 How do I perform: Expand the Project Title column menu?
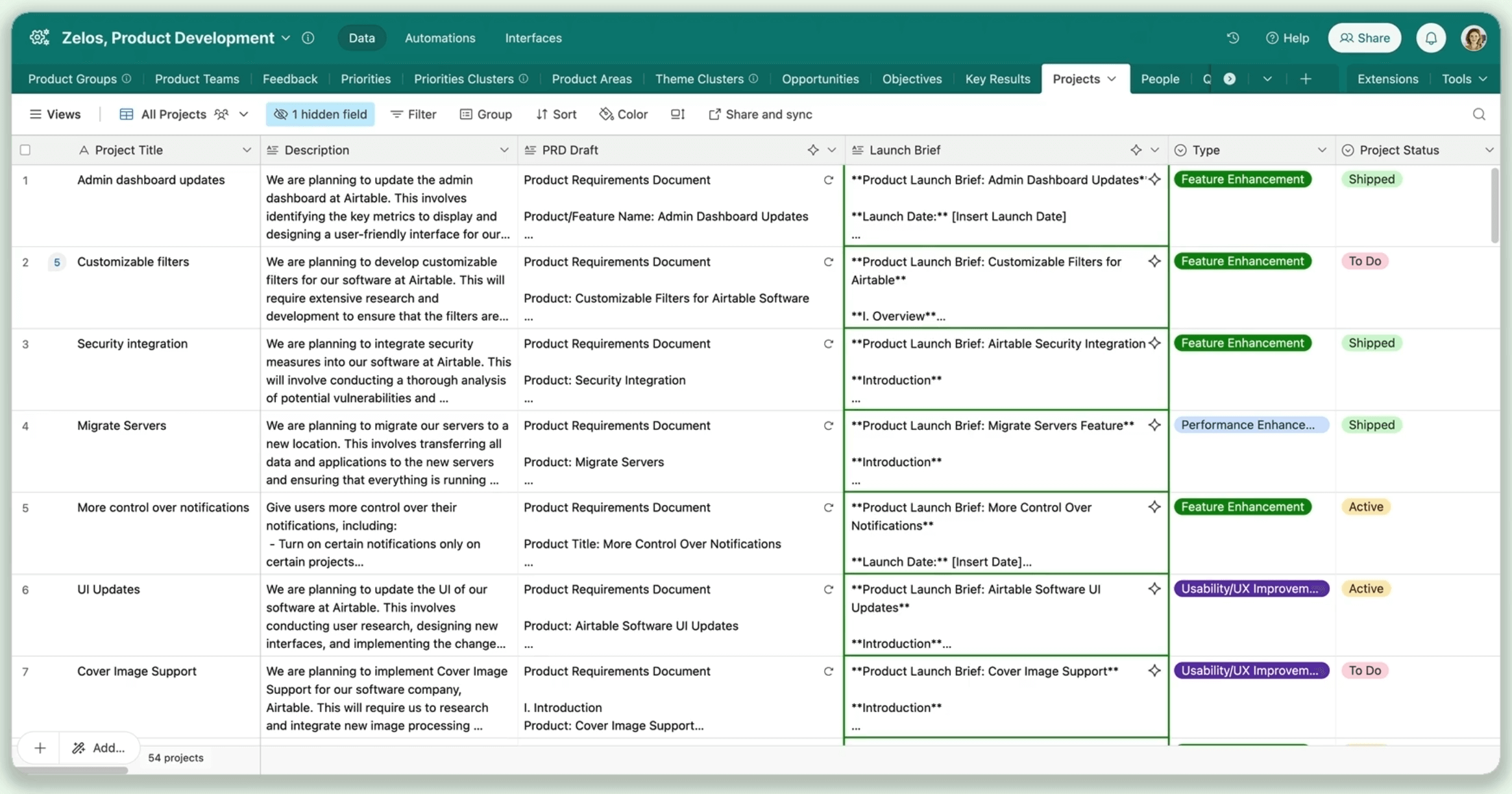click(x=247, y=150)
